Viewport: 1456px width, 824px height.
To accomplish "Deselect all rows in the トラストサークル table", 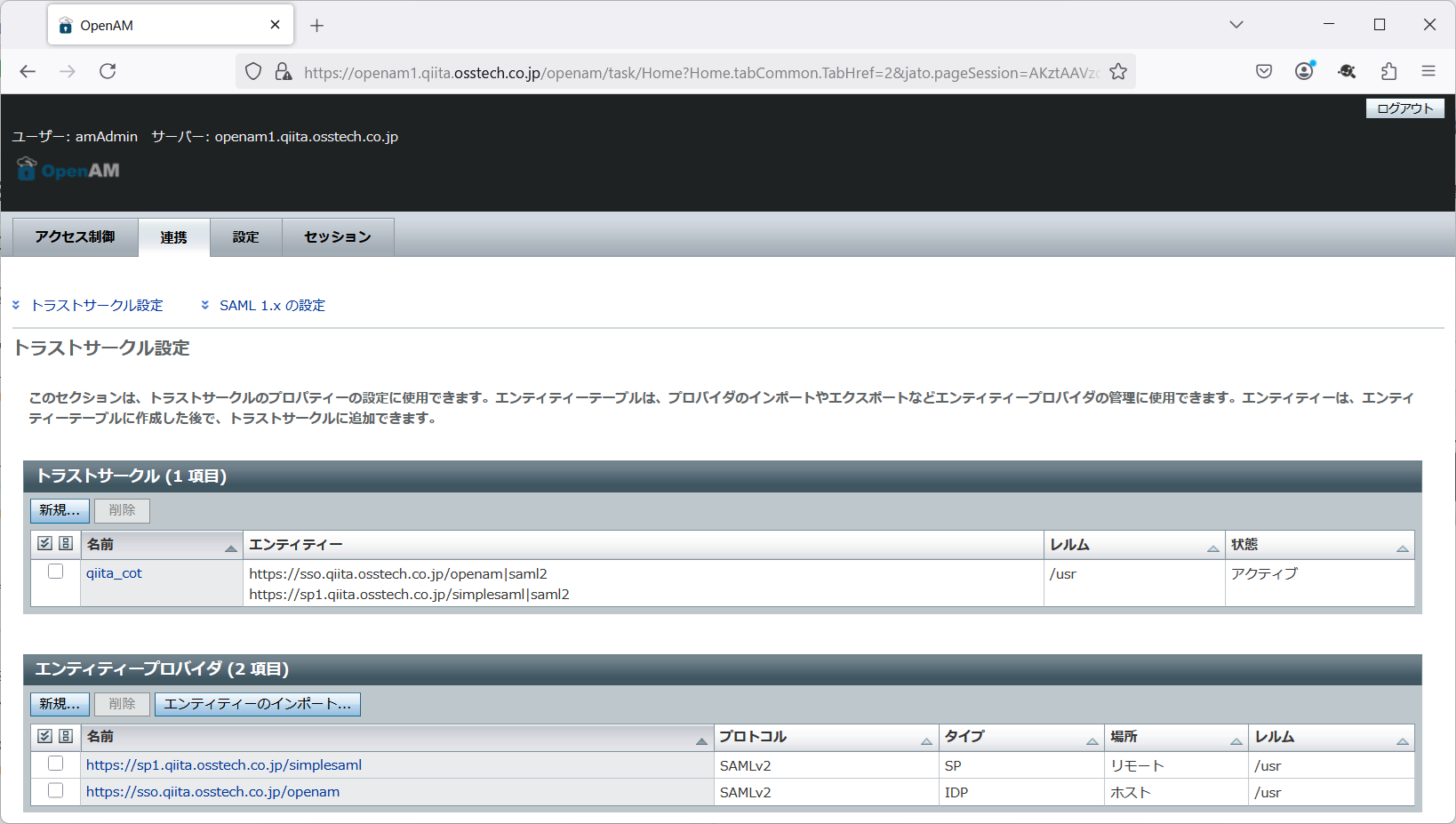I will 66,542.
